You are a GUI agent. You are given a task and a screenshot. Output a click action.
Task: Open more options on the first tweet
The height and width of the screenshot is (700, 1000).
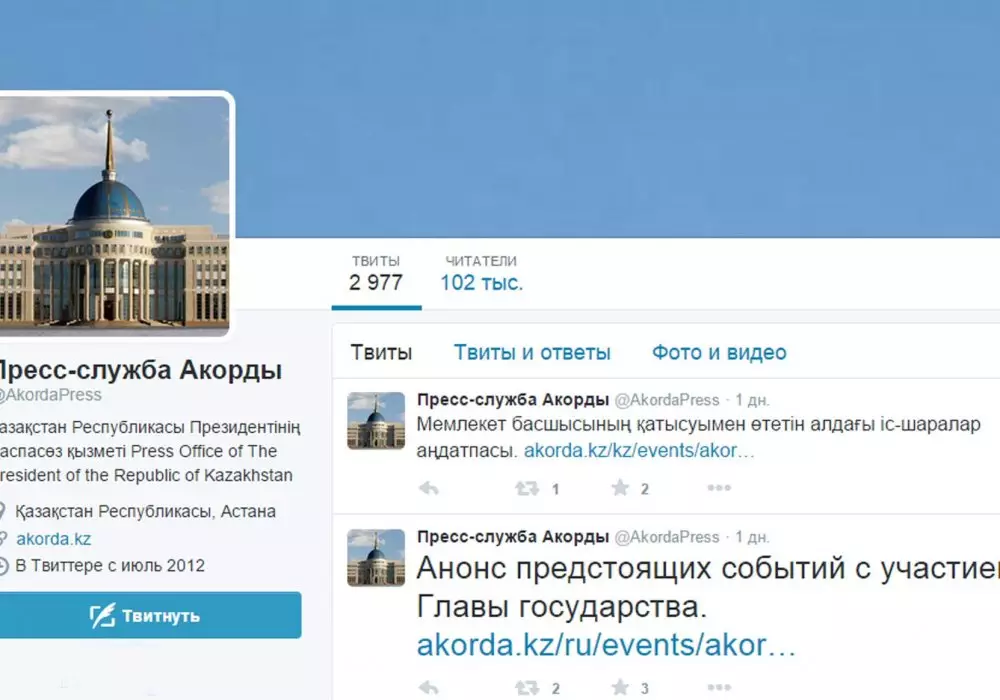(x=719, y=488)
